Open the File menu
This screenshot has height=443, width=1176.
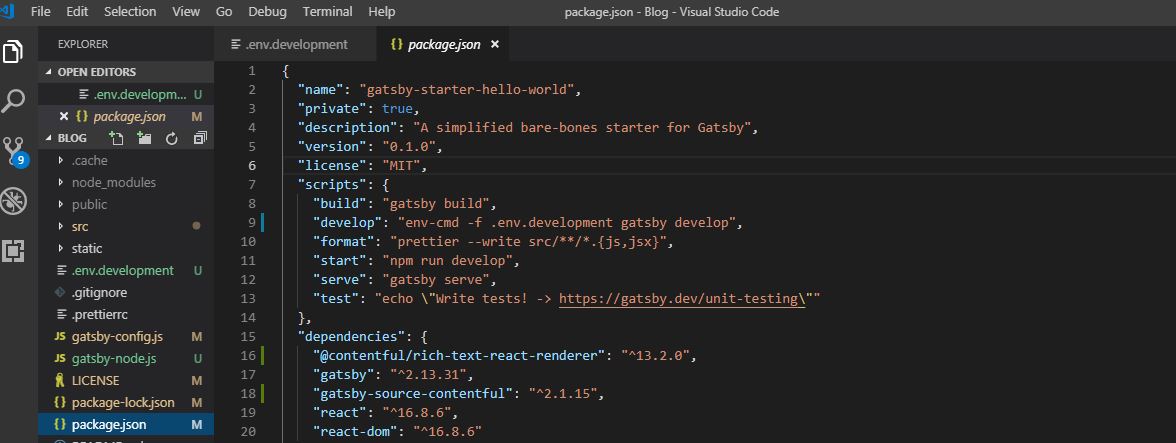(41, 11)
